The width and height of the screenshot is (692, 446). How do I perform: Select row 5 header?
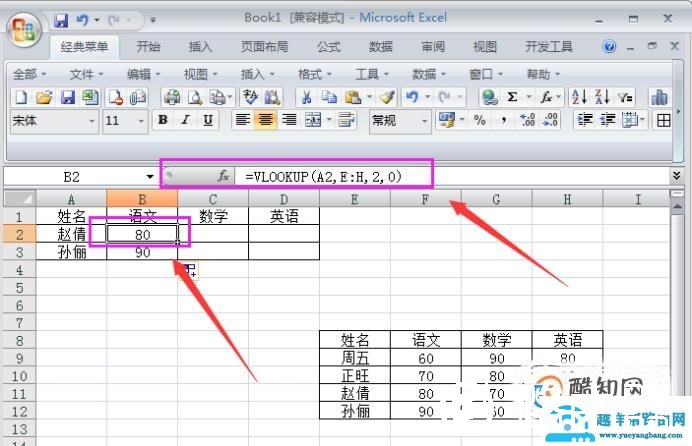[x=19, y=288]
